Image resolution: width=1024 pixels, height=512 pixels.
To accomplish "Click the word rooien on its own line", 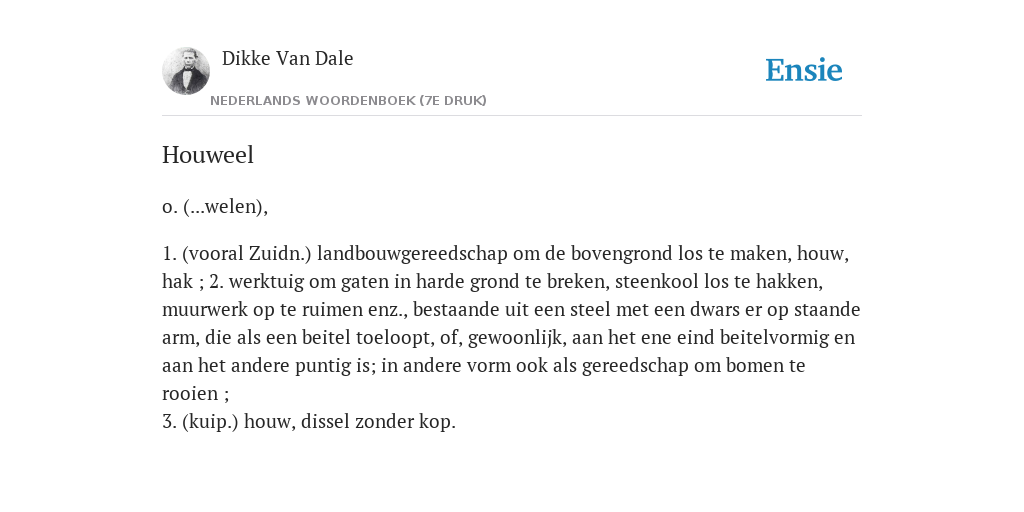I will click(x=190, y=394).
